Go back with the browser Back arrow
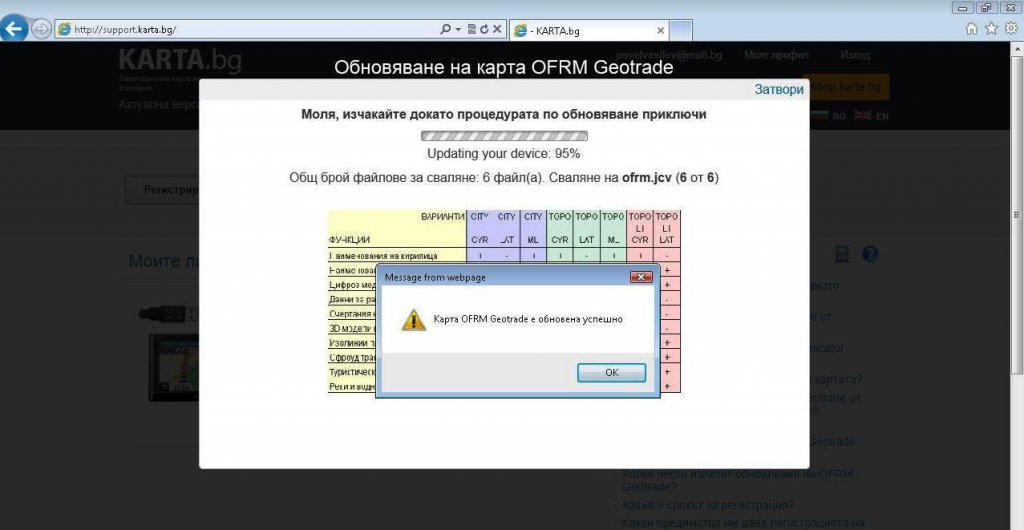 coord(14,29)
